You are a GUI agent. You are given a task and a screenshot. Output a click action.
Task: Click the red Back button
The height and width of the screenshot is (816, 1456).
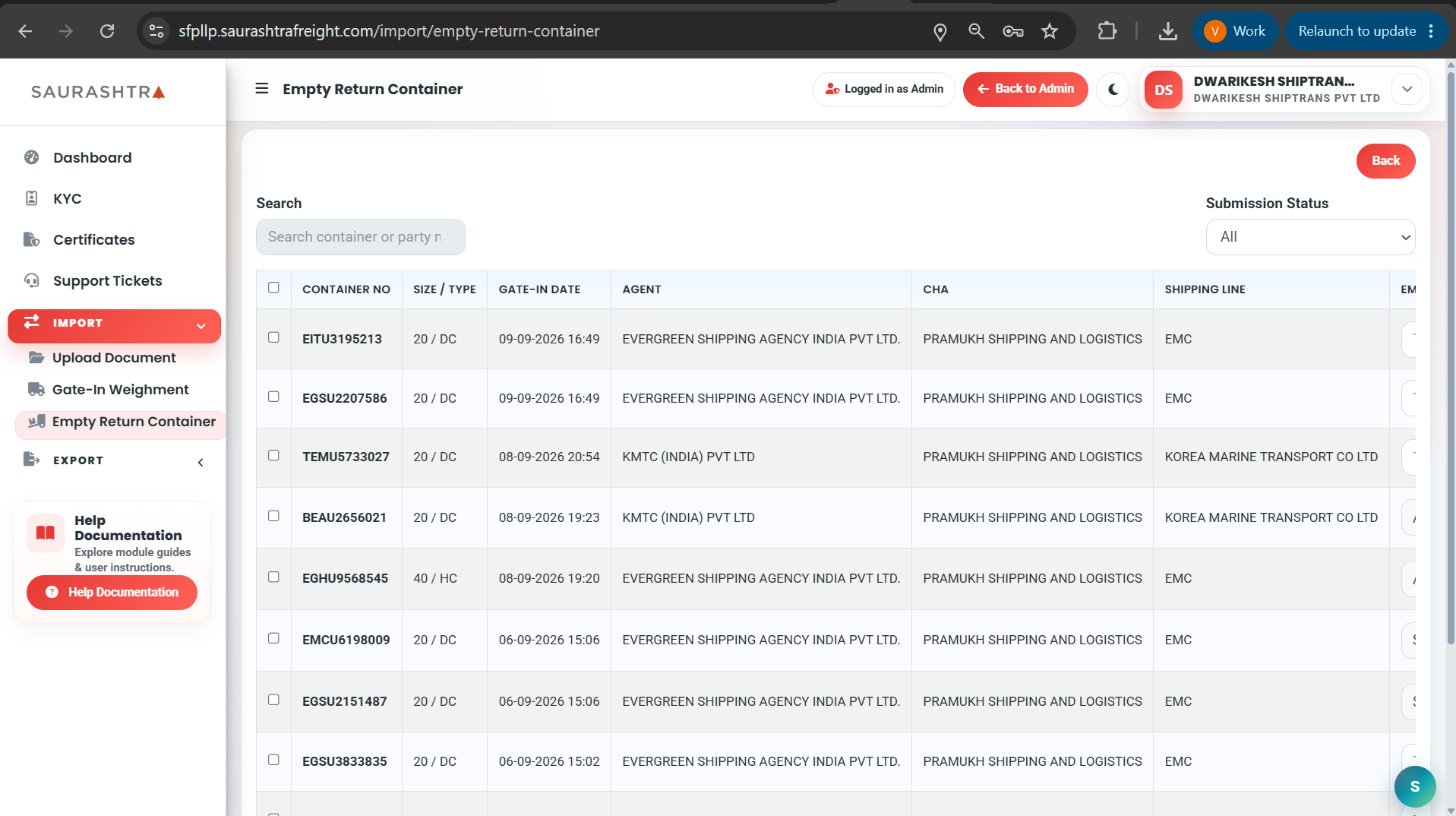pos(1385,161)
